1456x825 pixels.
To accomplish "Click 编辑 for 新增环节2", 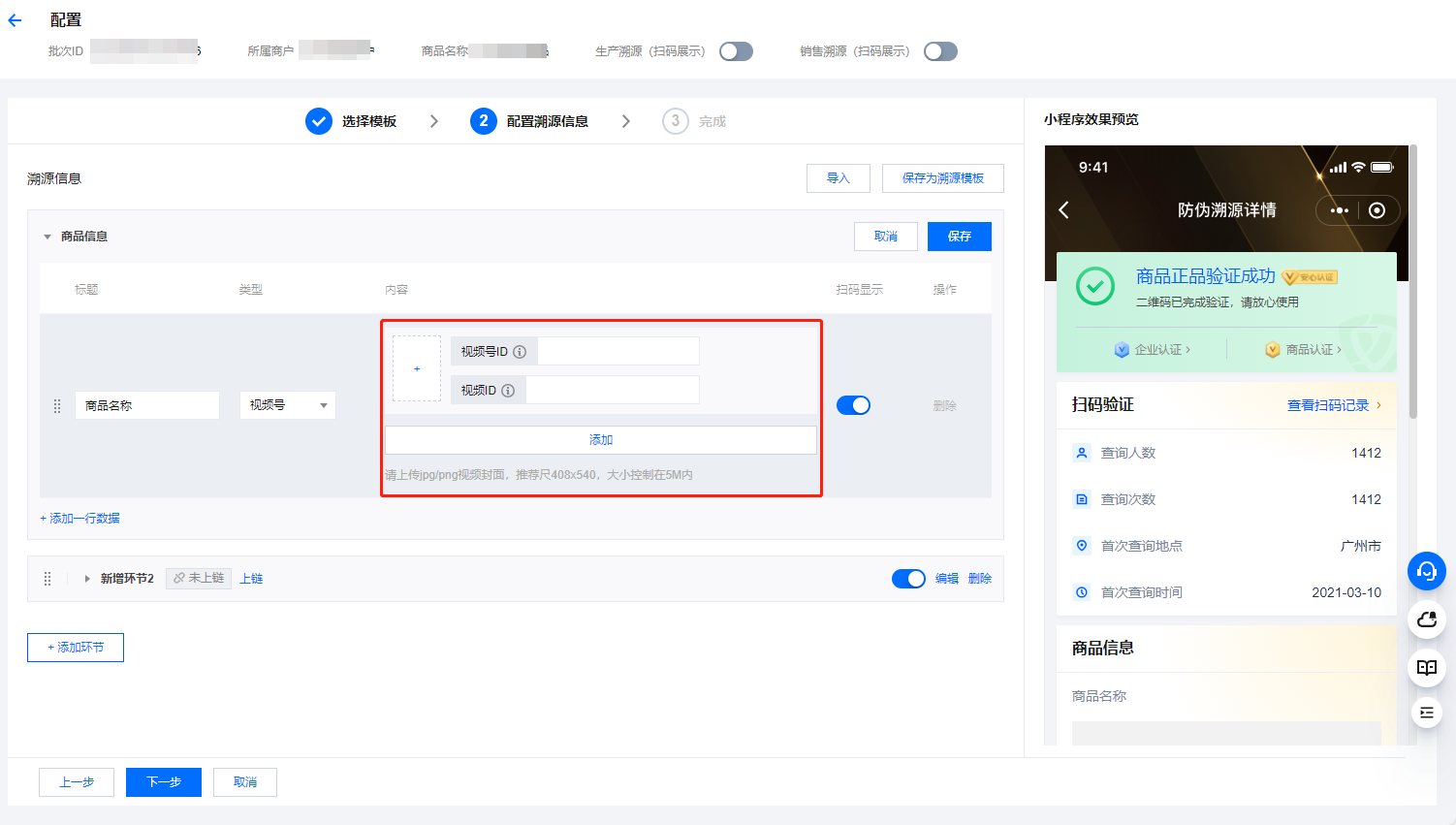I will (x=947, y=579).
